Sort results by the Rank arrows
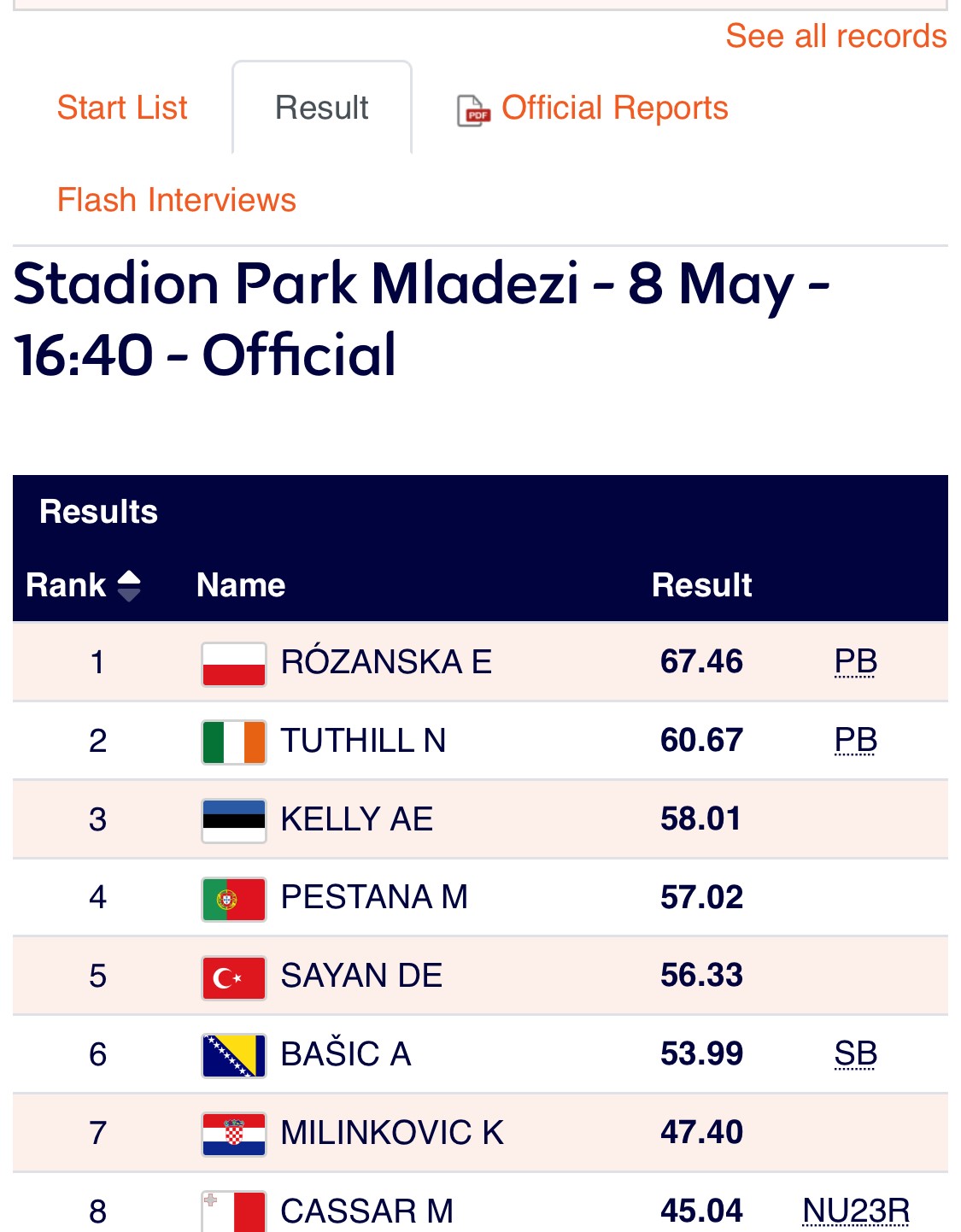This screenshot has width=961, height=1232. 129,585
